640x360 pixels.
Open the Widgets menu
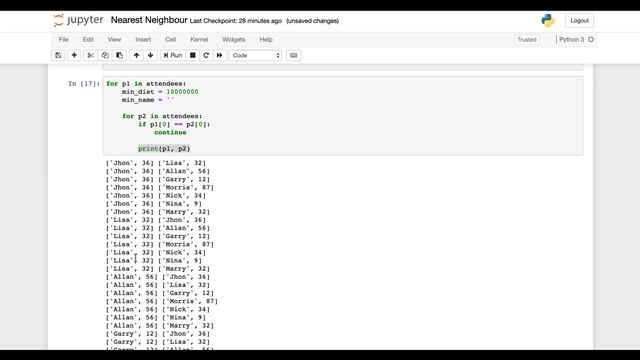tap(234, 40)
